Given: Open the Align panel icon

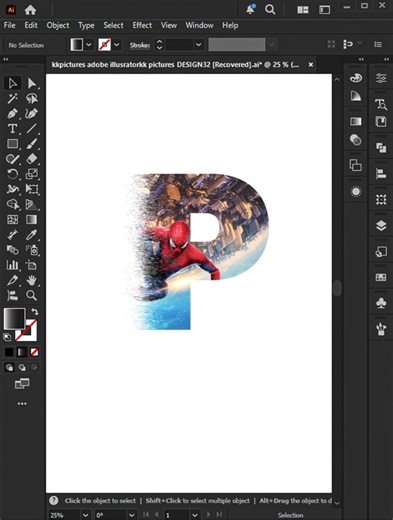Looking at the screenshot, I should (381, 173).
